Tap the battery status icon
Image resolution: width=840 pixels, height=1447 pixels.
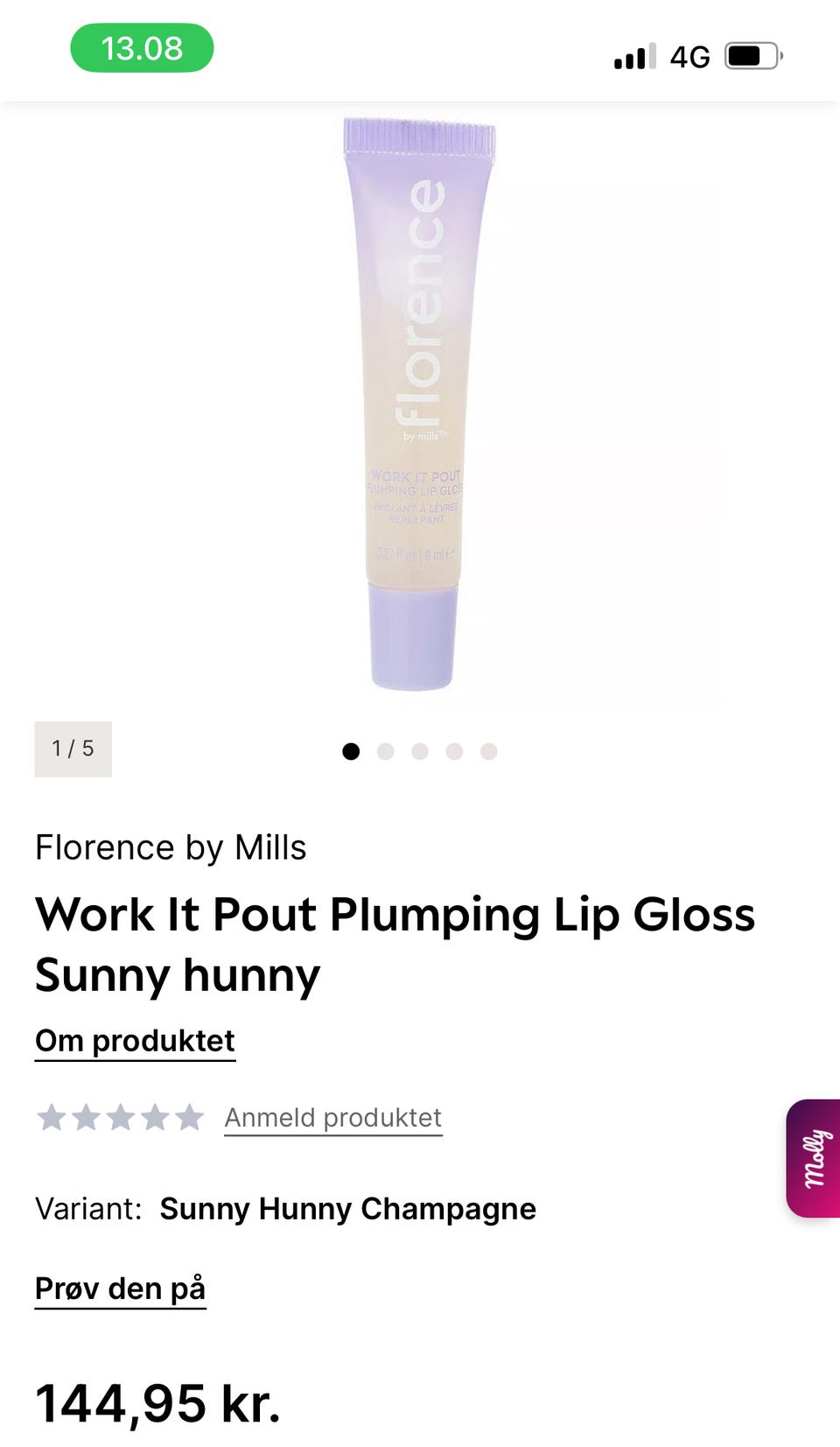point(753,56)
